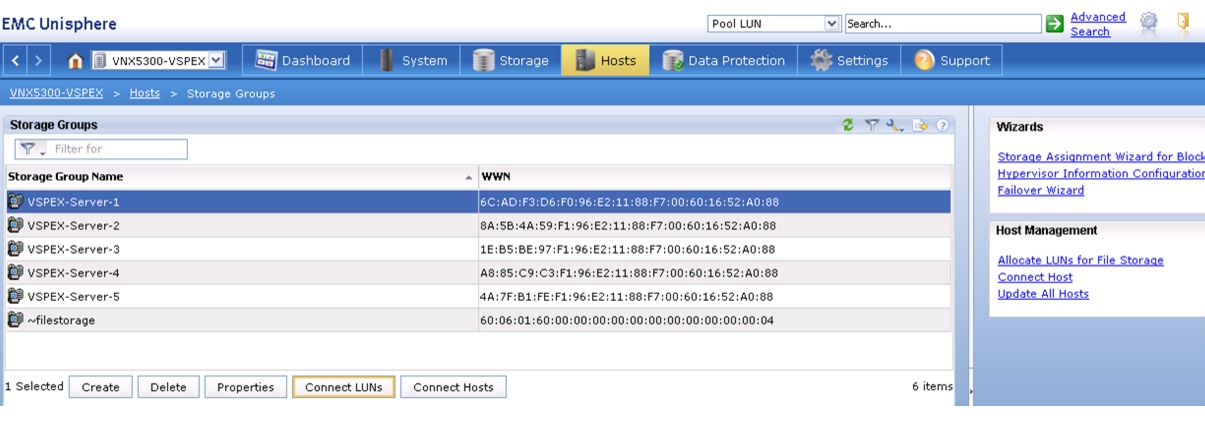The width and height of the screenshot is (1205, 440).
Task: Select the VSPEX-Server-2 row
Action: 478,225
